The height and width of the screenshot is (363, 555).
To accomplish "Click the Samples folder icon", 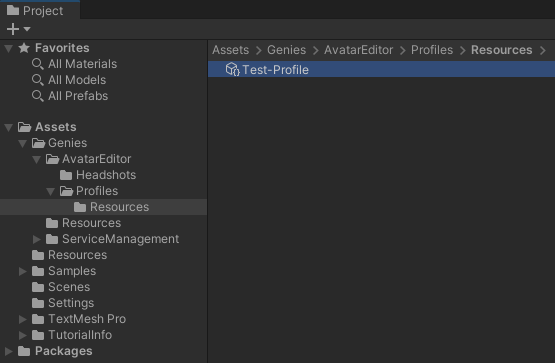I will tap(38, 271).
